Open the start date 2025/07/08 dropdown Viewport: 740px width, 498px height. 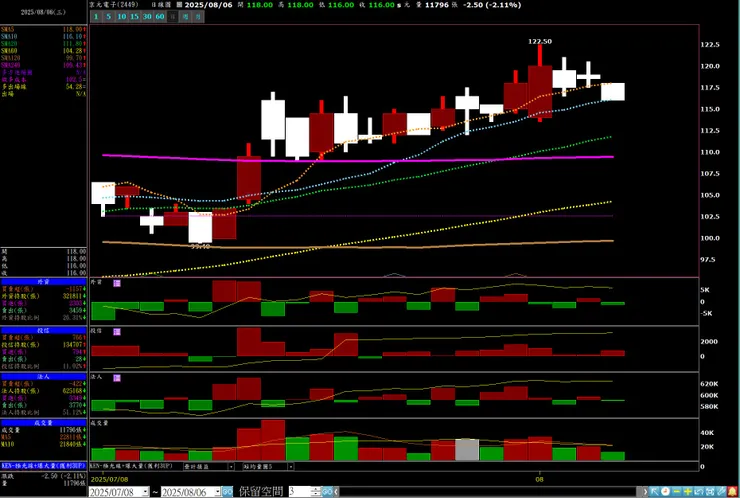pyautogui.click(x=145, y=492)
